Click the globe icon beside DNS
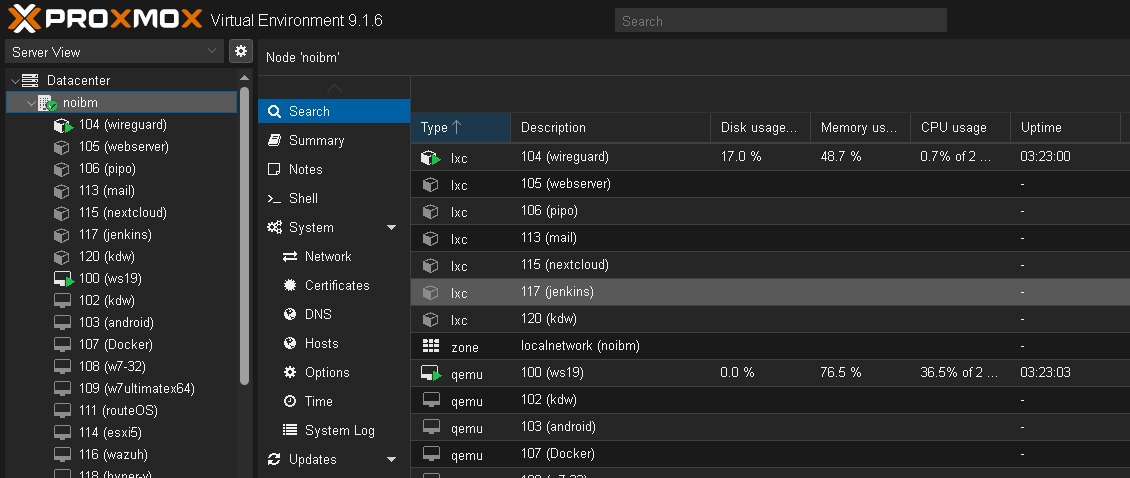The image size is (1130, 478). pos(290,314)
